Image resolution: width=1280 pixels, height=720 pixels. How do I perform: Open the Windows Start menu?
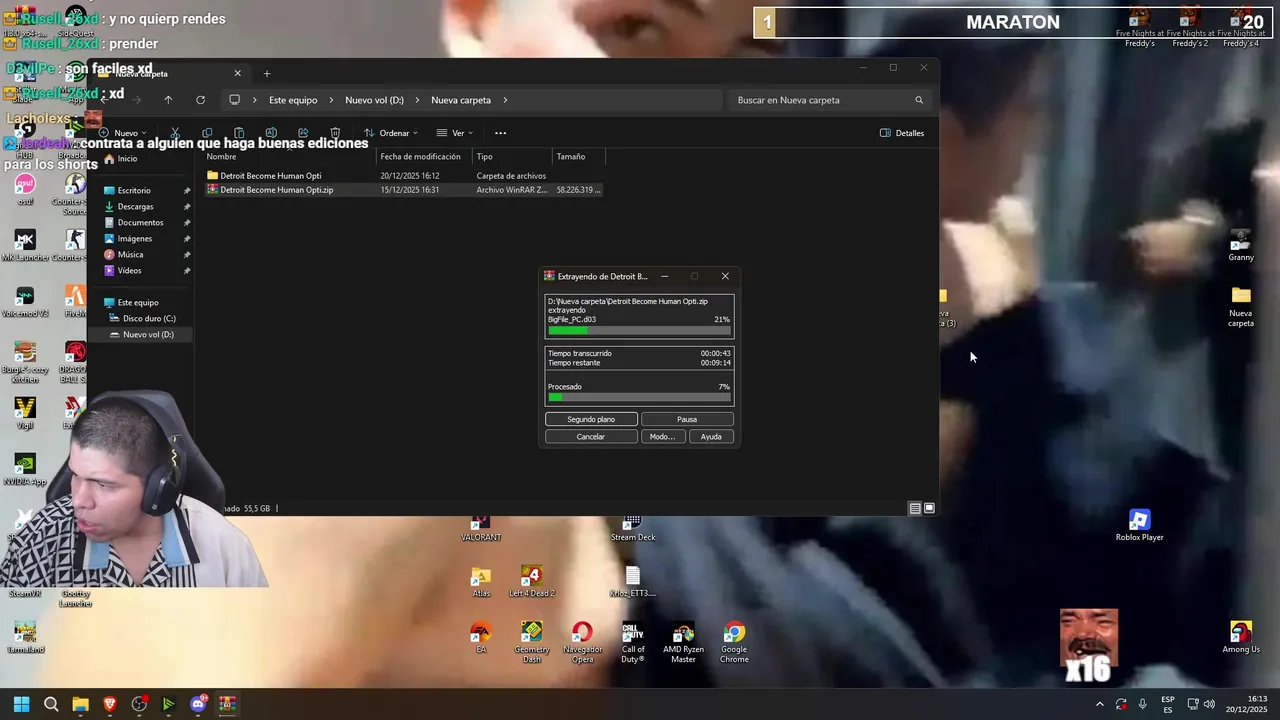coord(21,704)
